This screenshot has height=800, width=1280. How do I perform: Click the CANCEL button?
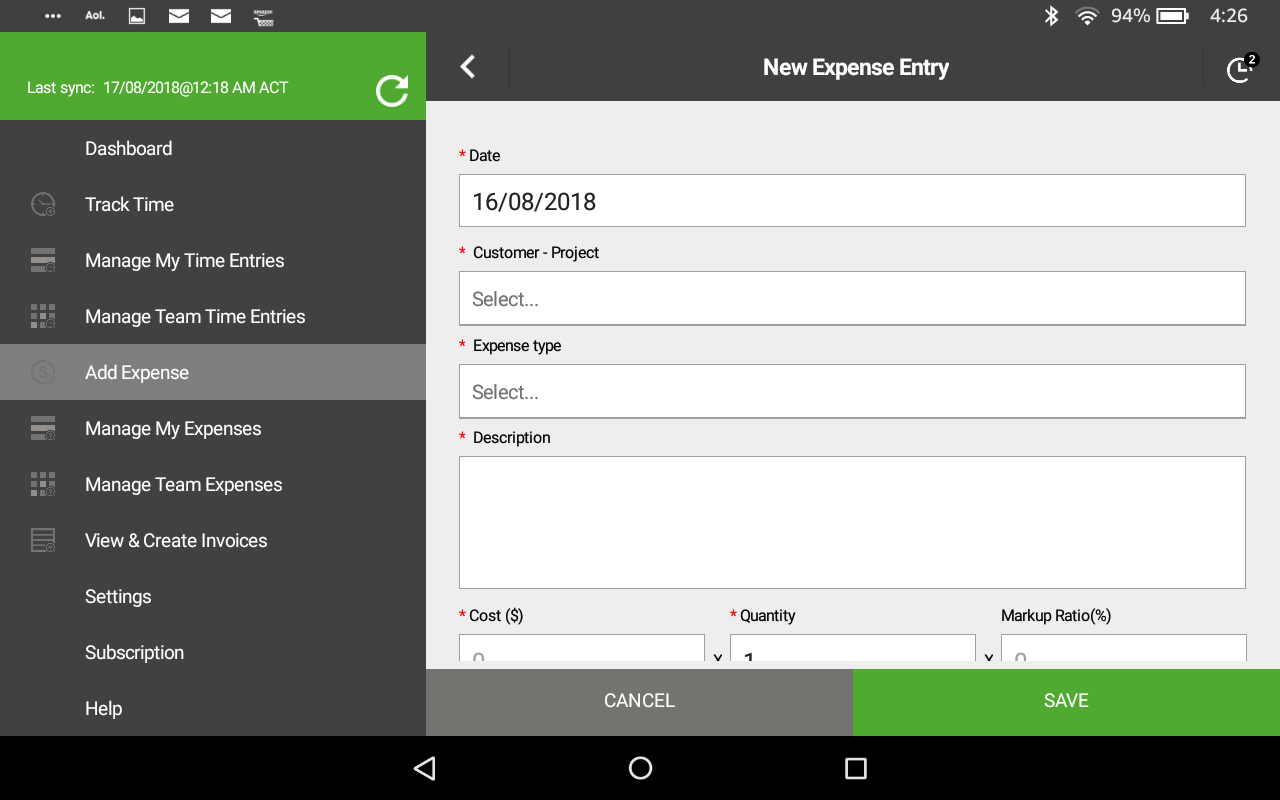[x=639, y=701]
